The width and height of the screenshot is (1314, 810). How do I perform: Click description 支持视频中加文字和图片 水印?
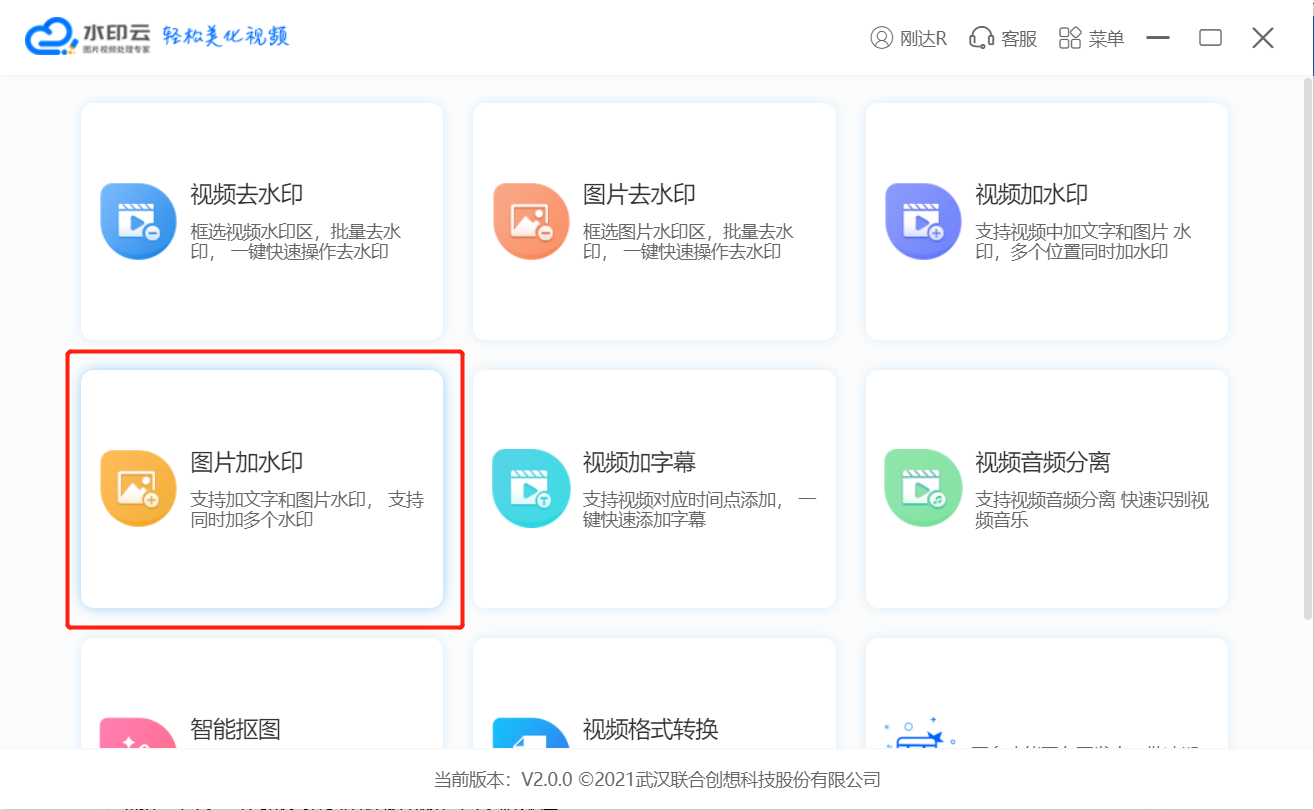pos(1083,242)
